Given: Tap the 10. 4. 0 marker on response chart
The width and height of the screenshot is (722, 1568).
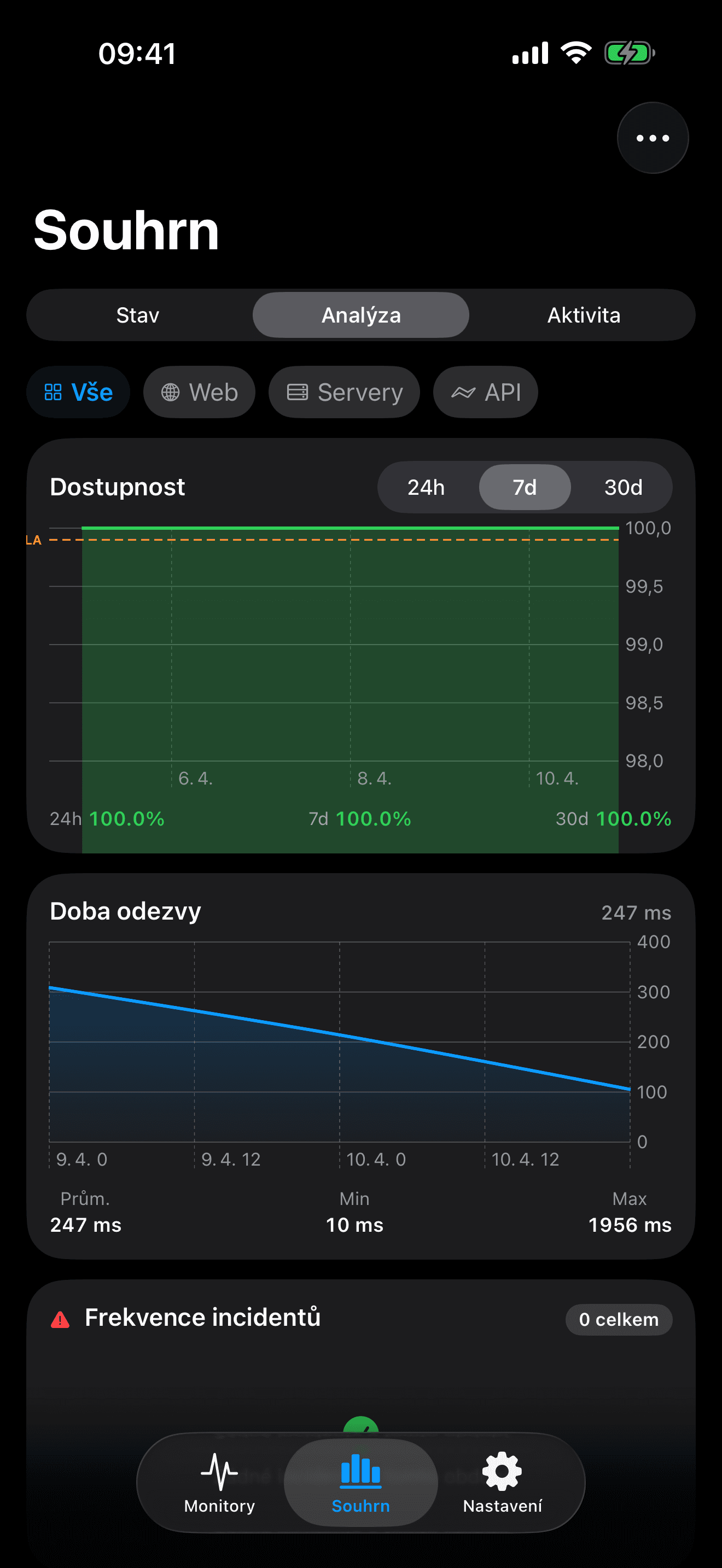Looking at the screenshot, I should point(376,1159).
